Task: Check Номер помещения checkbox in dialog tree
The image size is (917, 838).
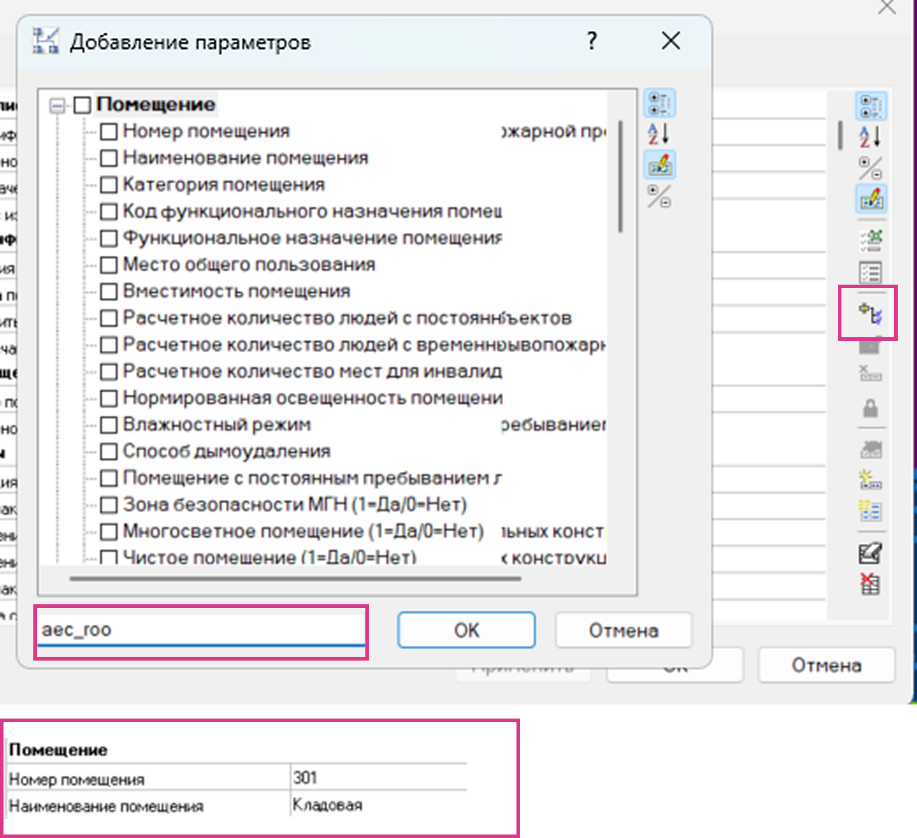Action: click(109, 132)
